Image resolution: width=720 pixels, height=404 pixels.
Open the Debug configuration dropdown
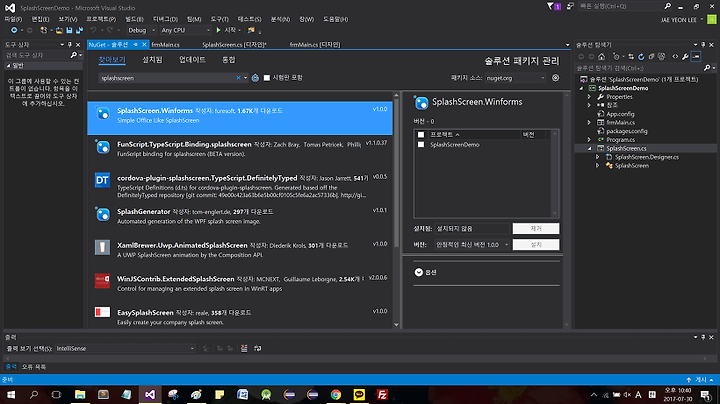point(141,30)
